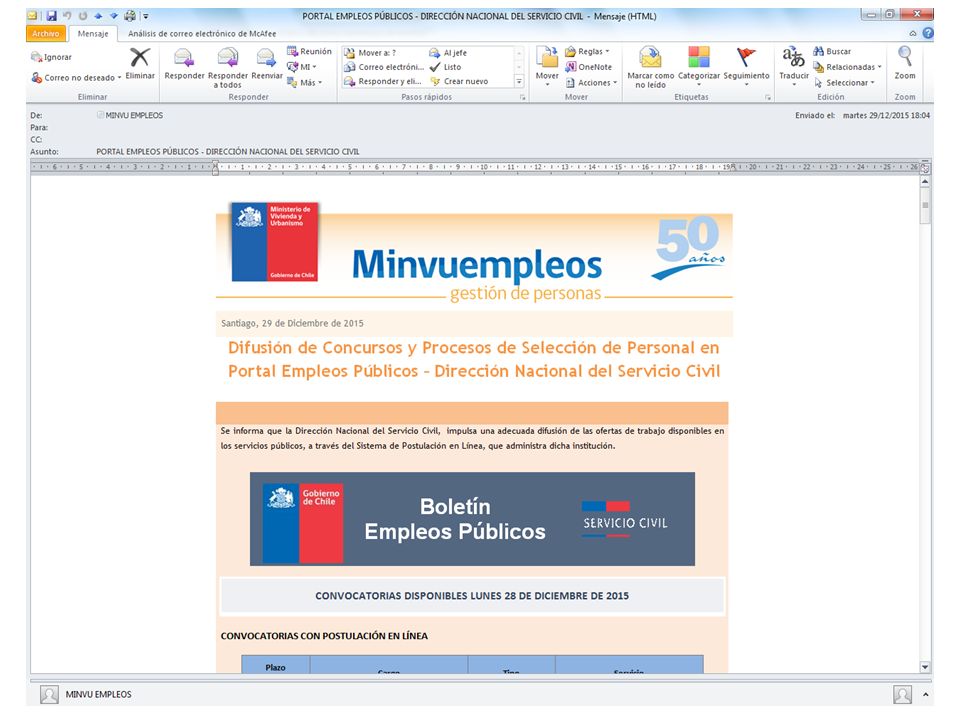
Task: Delete the message with Eliminar
Action: click(140, 64)
